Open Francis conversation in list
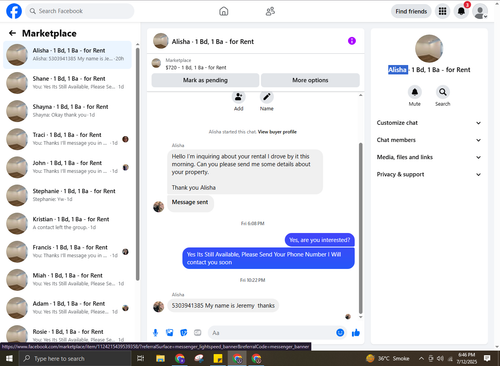Image resolution: width=500 pixels, height=366 pixels. click(68, 251)
